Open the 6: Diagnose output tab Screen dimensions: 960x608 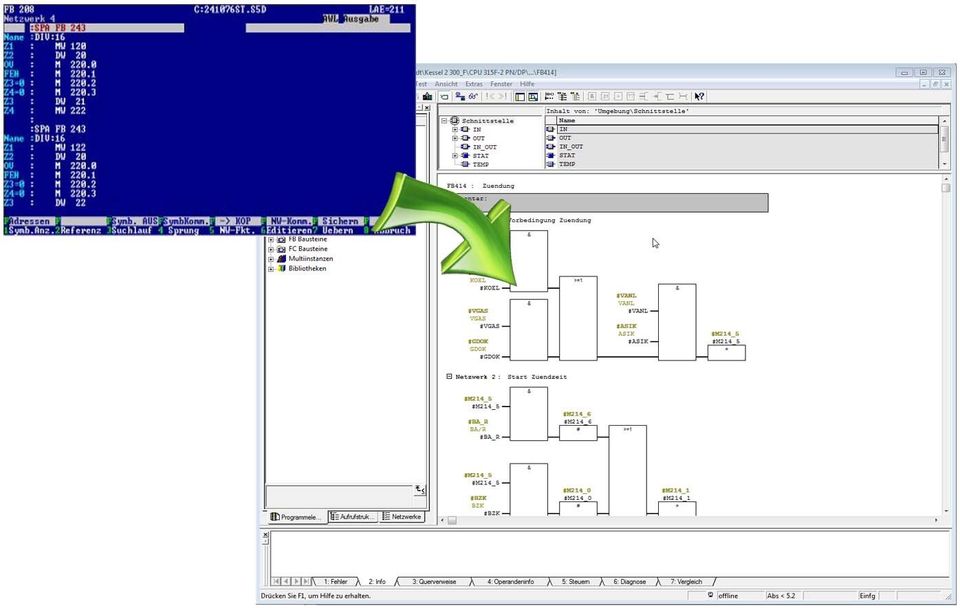(629, 582)
